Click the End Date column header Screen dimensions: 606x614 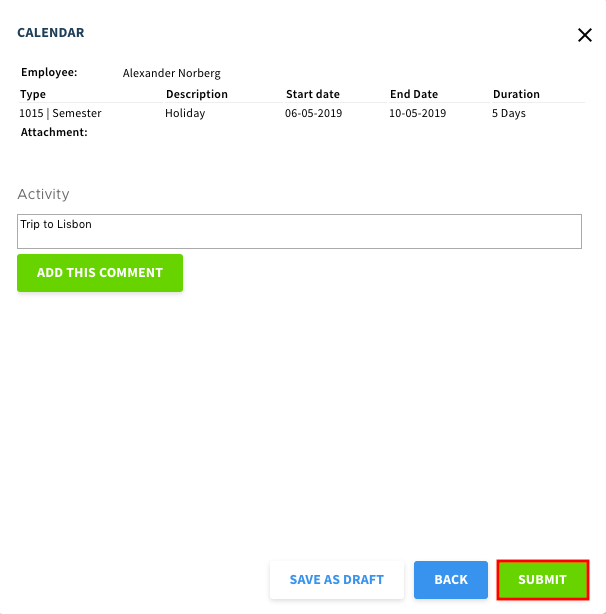tap(414, 94)
